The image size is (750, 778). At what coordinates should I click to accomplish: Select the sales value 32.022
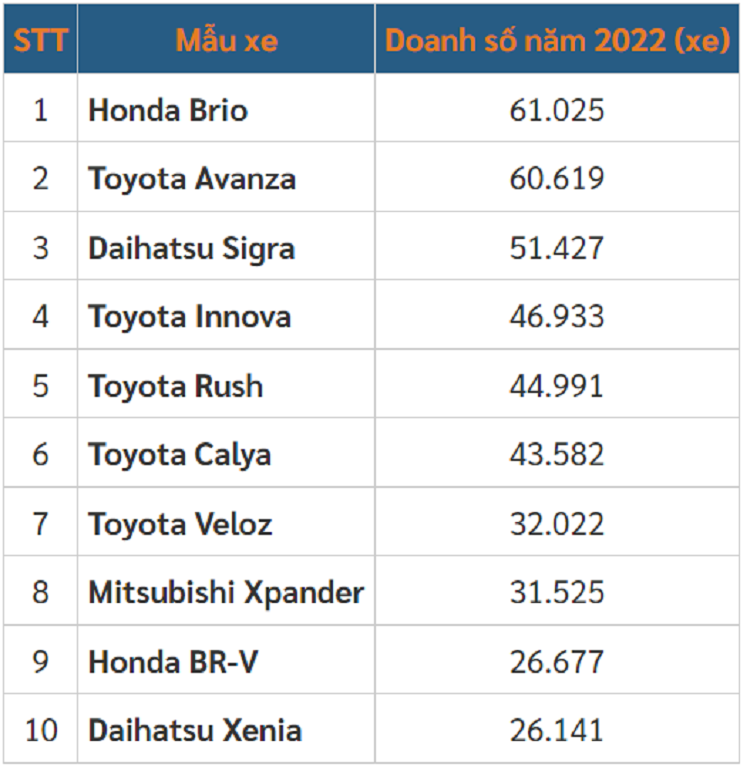557,524
